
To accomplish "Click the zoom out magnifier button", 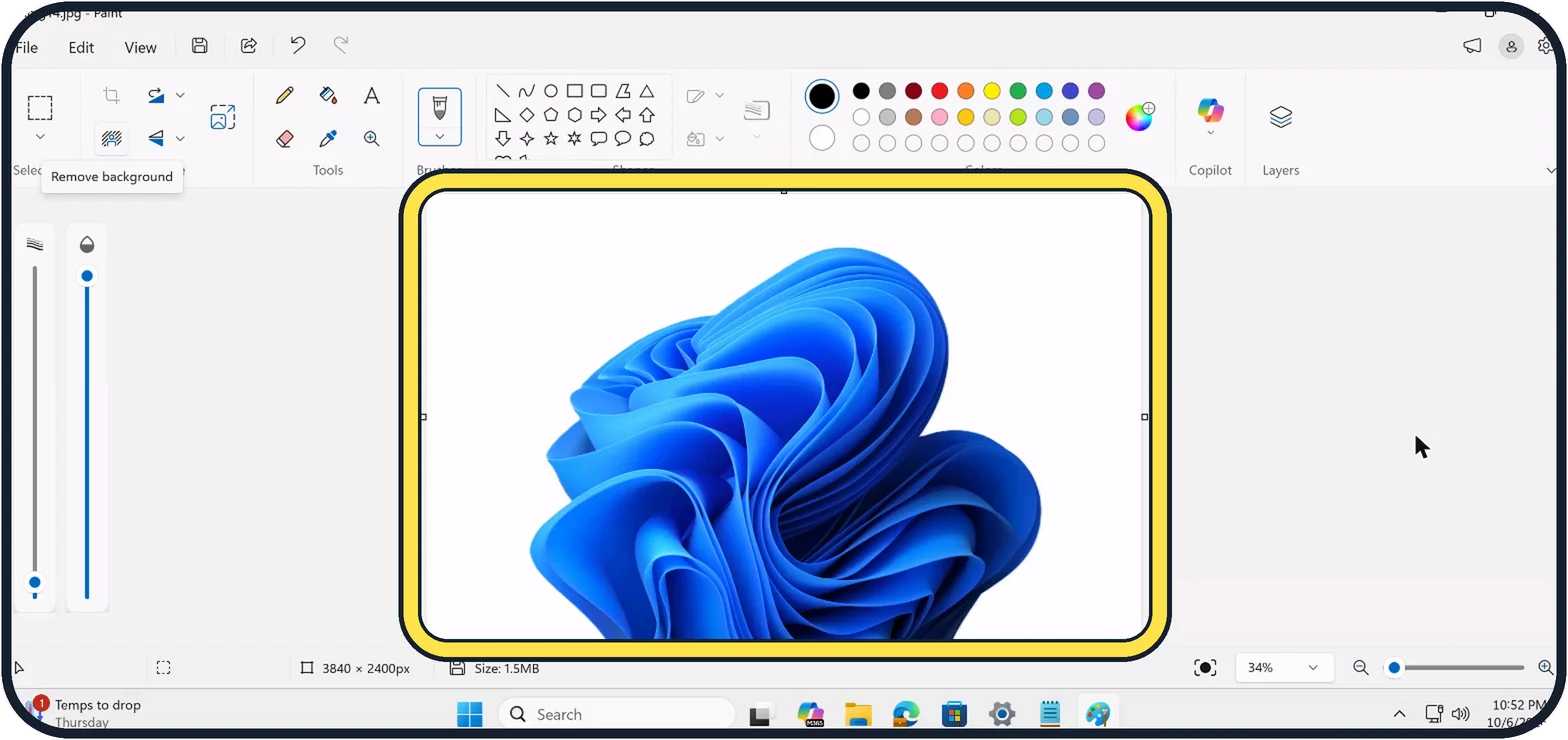I will (1360, 667).
